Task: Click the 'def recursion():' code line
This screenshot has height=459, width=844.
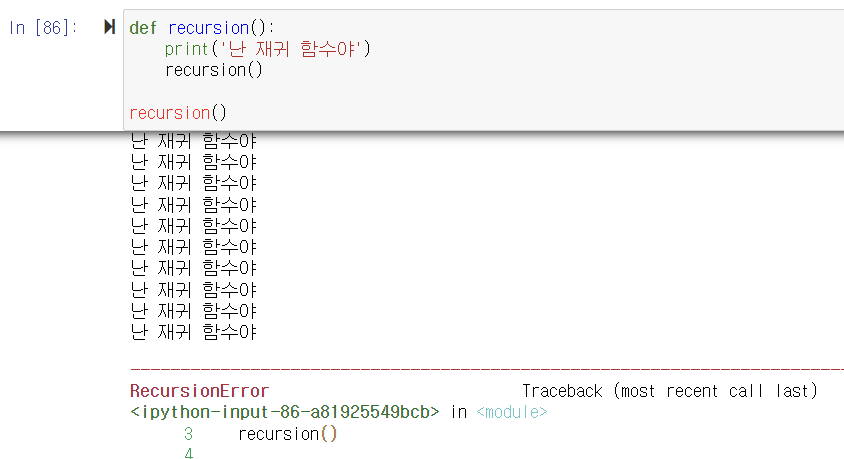Action: [202, 27]
